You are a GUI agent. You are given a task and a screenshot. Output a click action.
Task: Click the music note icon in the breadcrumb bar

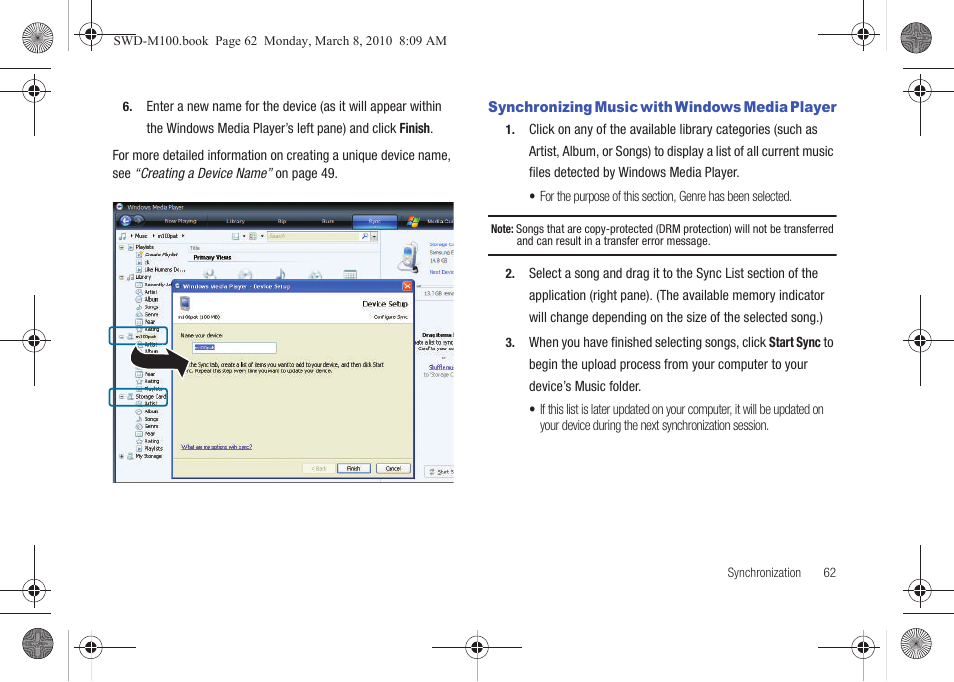coord(123,236)
